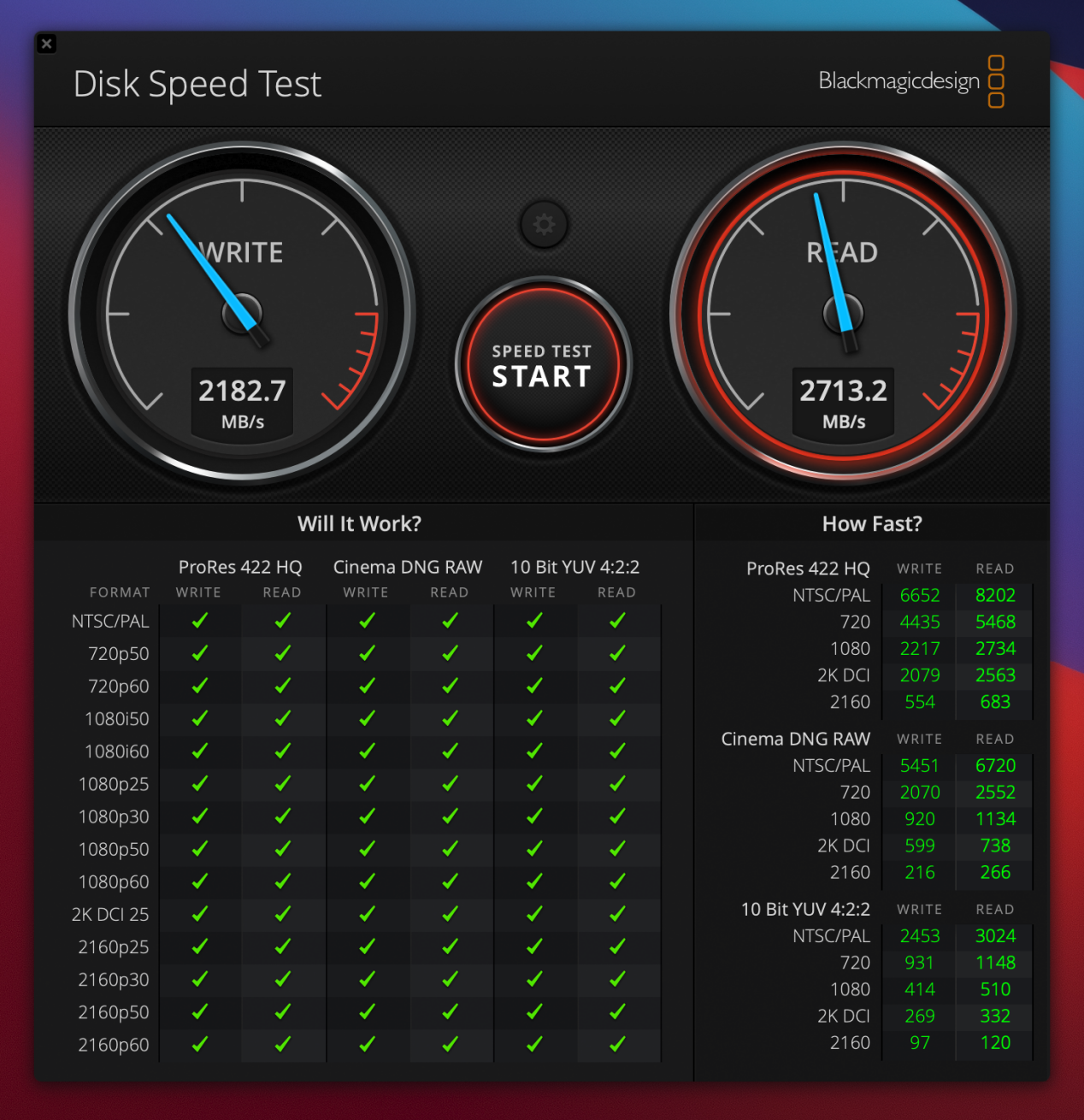Click the 720p60 format row label
Image resolution: width=1084 pixels, height=1120 pixels.
point(119,687)
